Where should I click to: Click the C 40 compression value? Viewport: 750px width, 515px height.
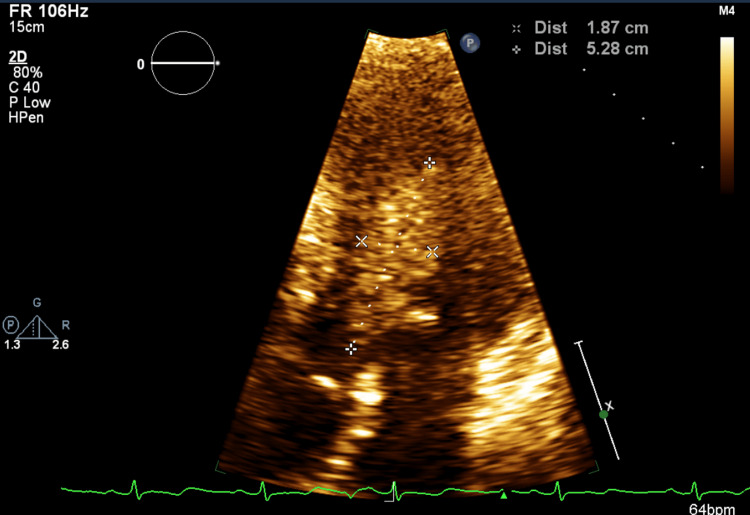tap(24, 88)
